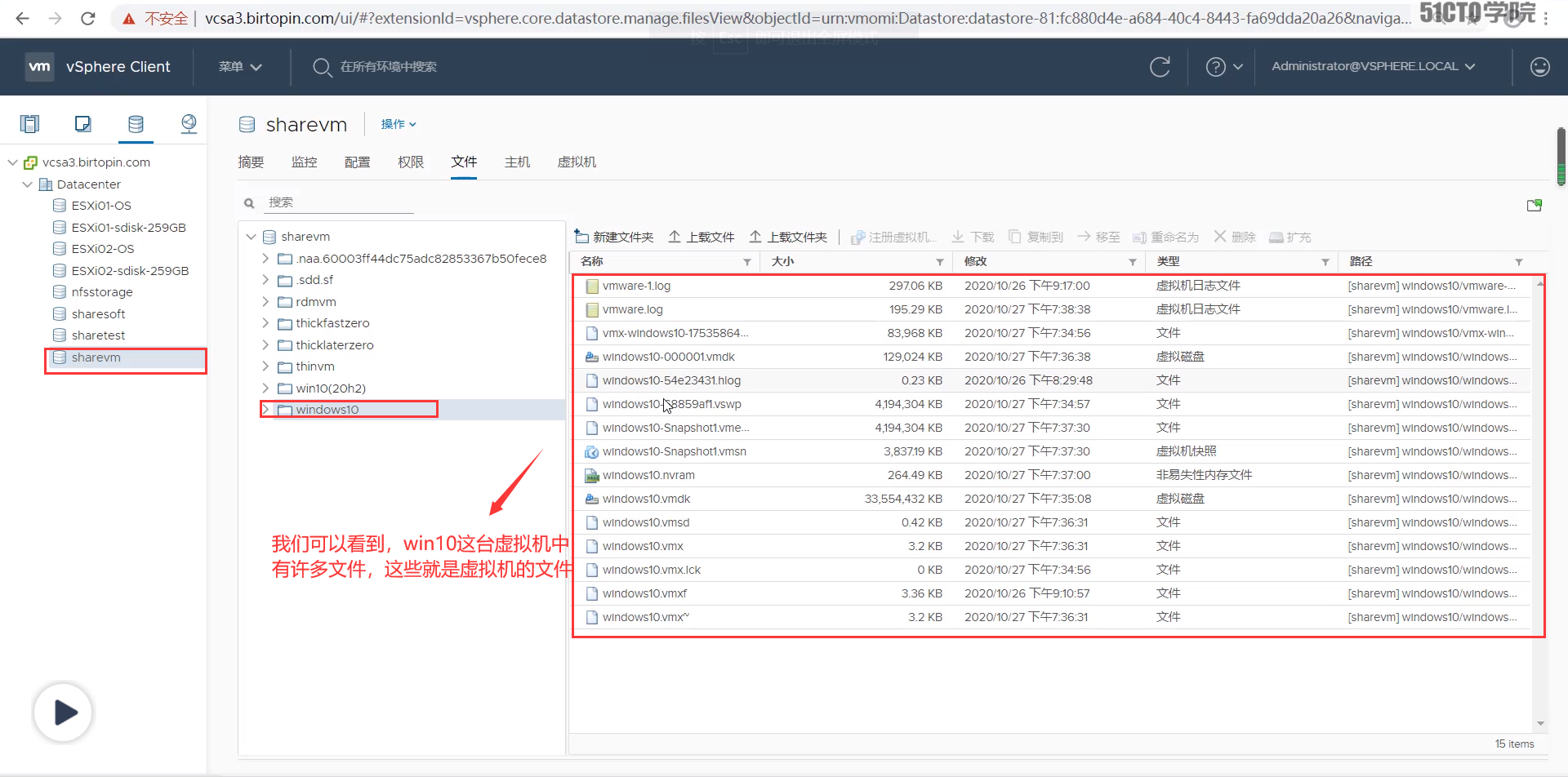Click the export icon above file list
Image resolution: width=1568 pixels, height=777 pixels.
point(1535,205)
